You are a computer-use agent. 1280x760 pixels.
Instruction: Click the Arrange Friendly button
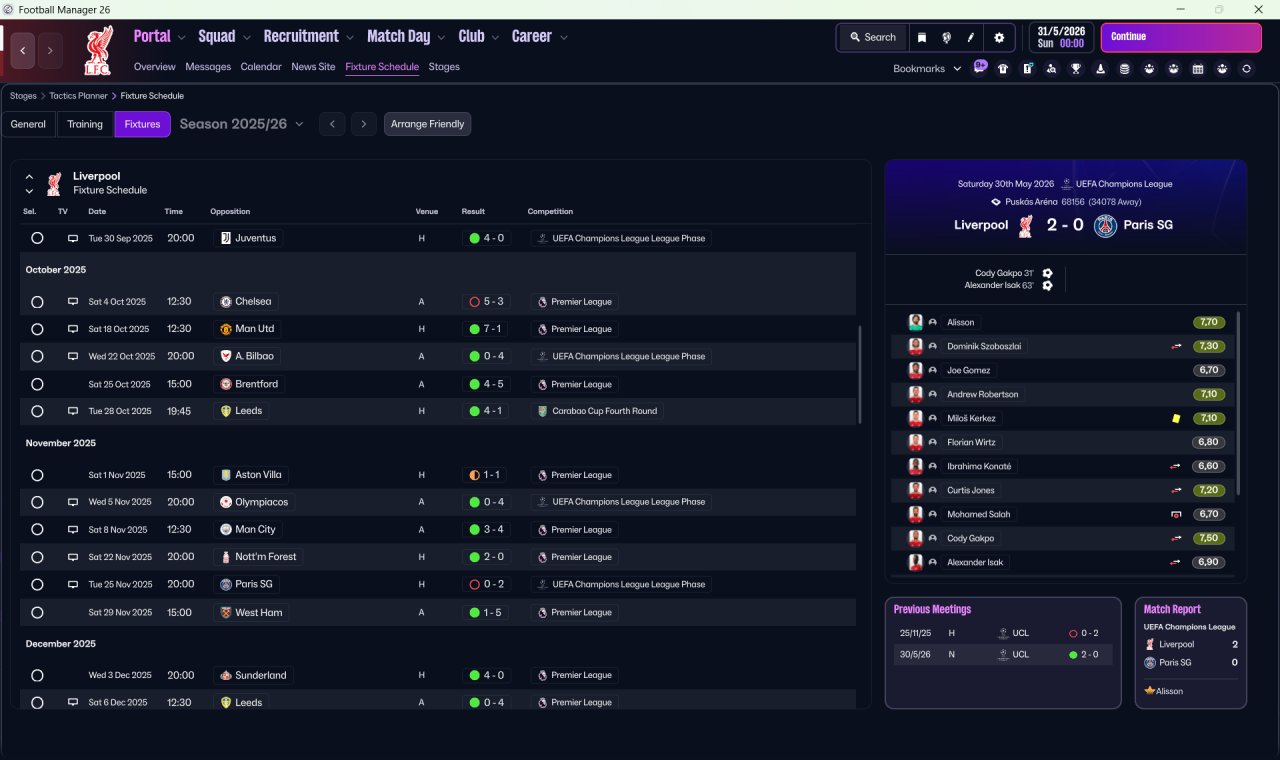[x=427, y=124]
